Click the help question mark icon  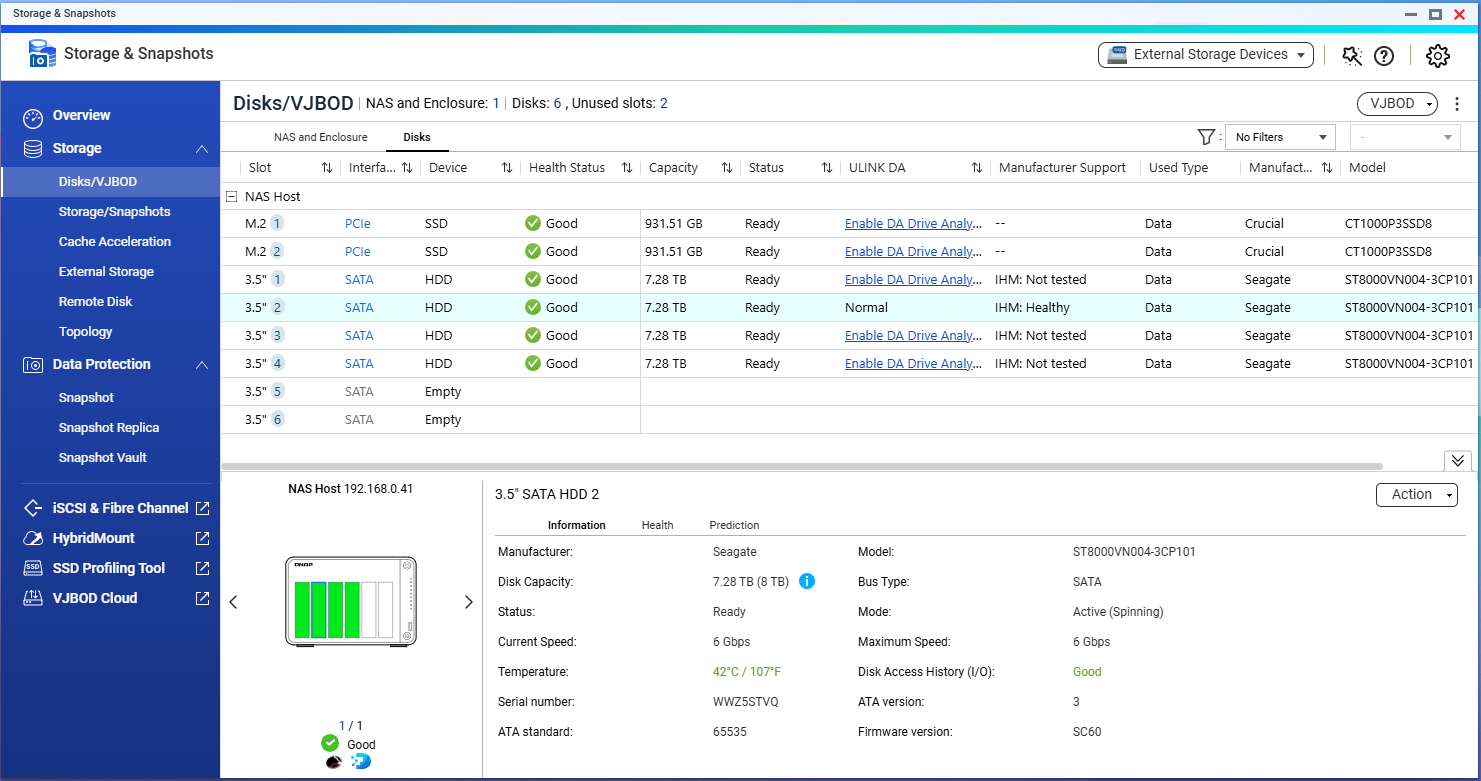click(1384, 56)
